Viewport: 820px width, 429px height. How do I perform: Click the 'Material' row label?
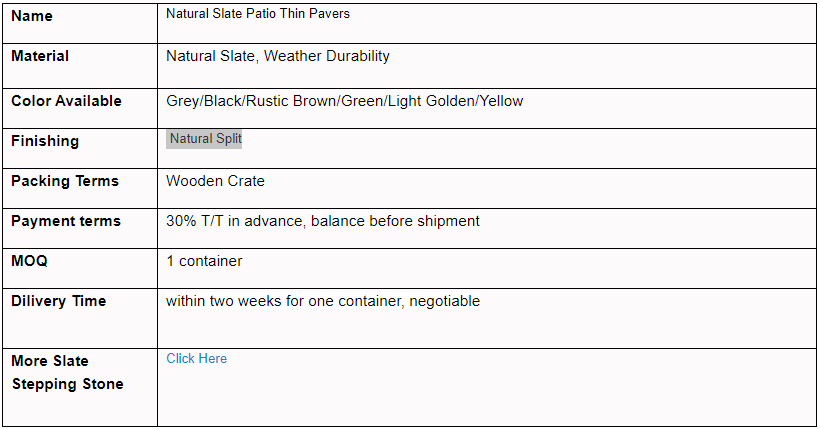coord(40,56)
